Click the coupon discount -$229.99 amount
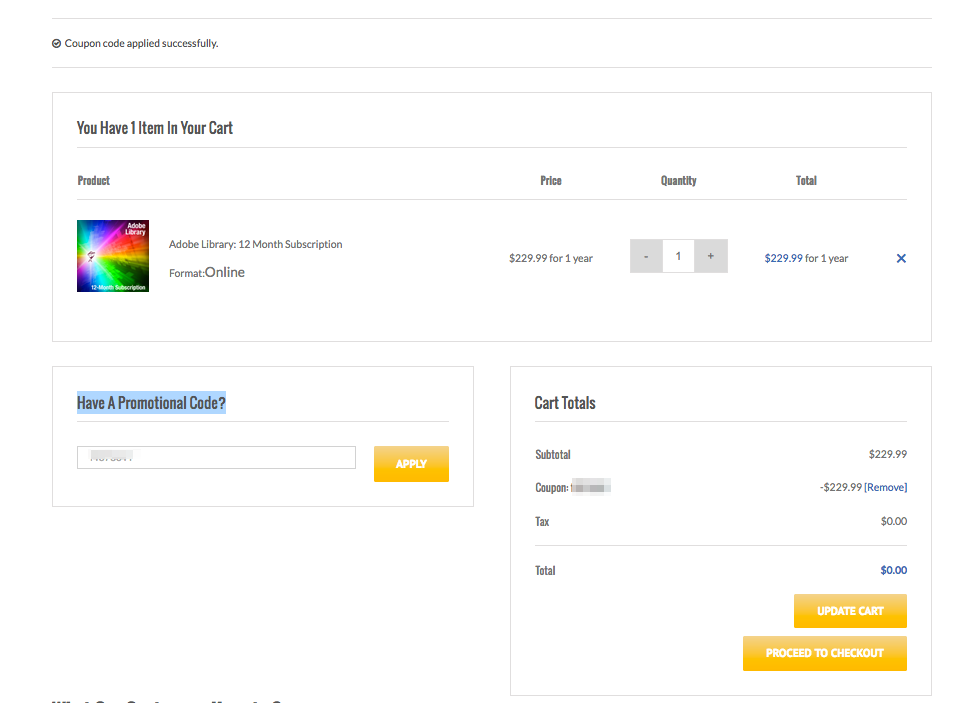Viewport: 976px width, 703px height. [x=841, y=487]
